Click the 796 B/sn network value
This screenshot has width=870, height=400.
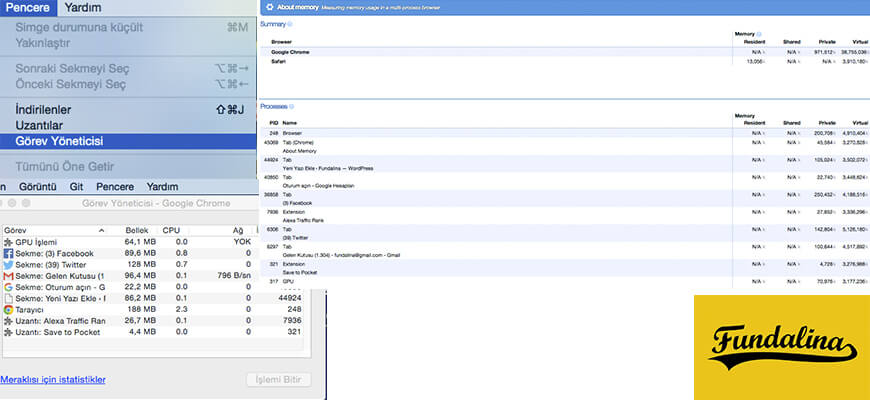click(x=234, y=276)
